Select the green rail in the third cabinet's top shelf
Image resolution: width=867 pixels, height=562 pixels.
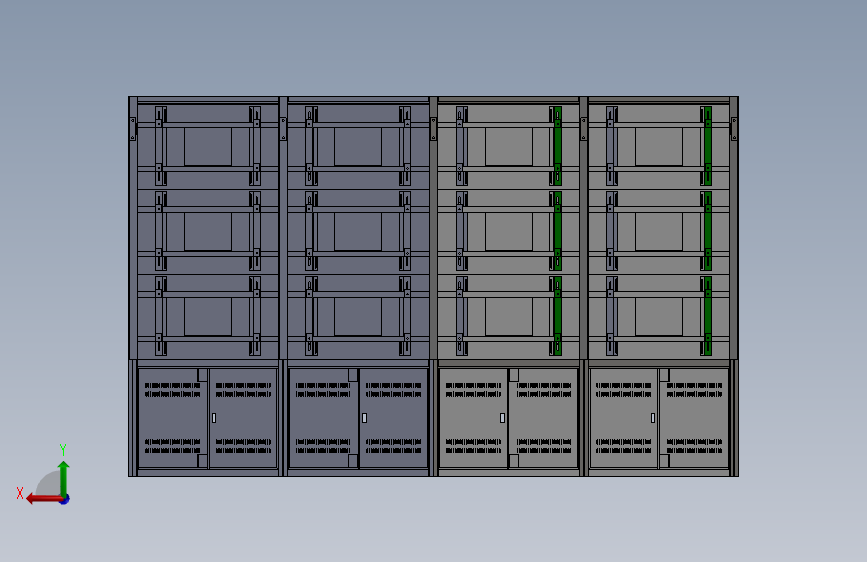tap(557, 145)
